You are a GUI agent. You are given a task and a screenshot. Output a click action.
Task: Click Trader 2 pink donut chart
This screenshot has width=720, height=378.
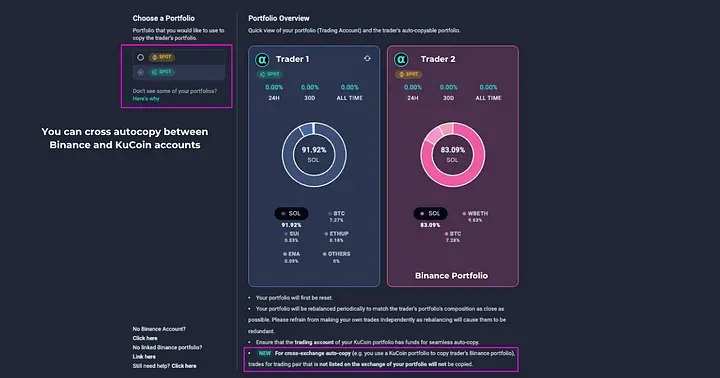click(x=453, y=154)
